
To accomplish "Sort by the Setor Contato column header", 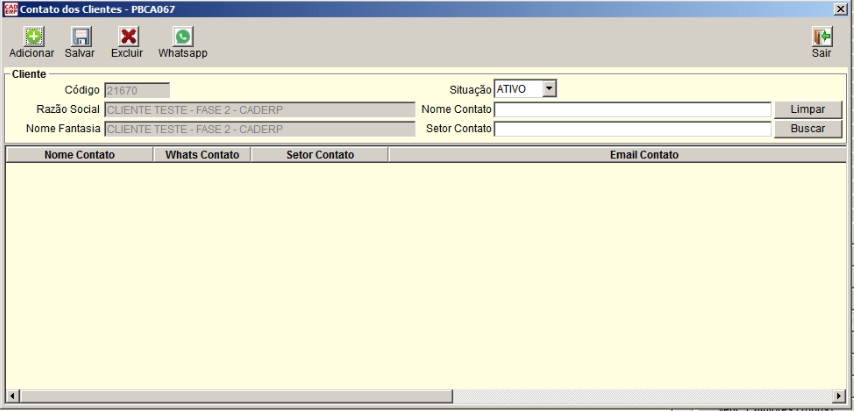I will [320, 155].
